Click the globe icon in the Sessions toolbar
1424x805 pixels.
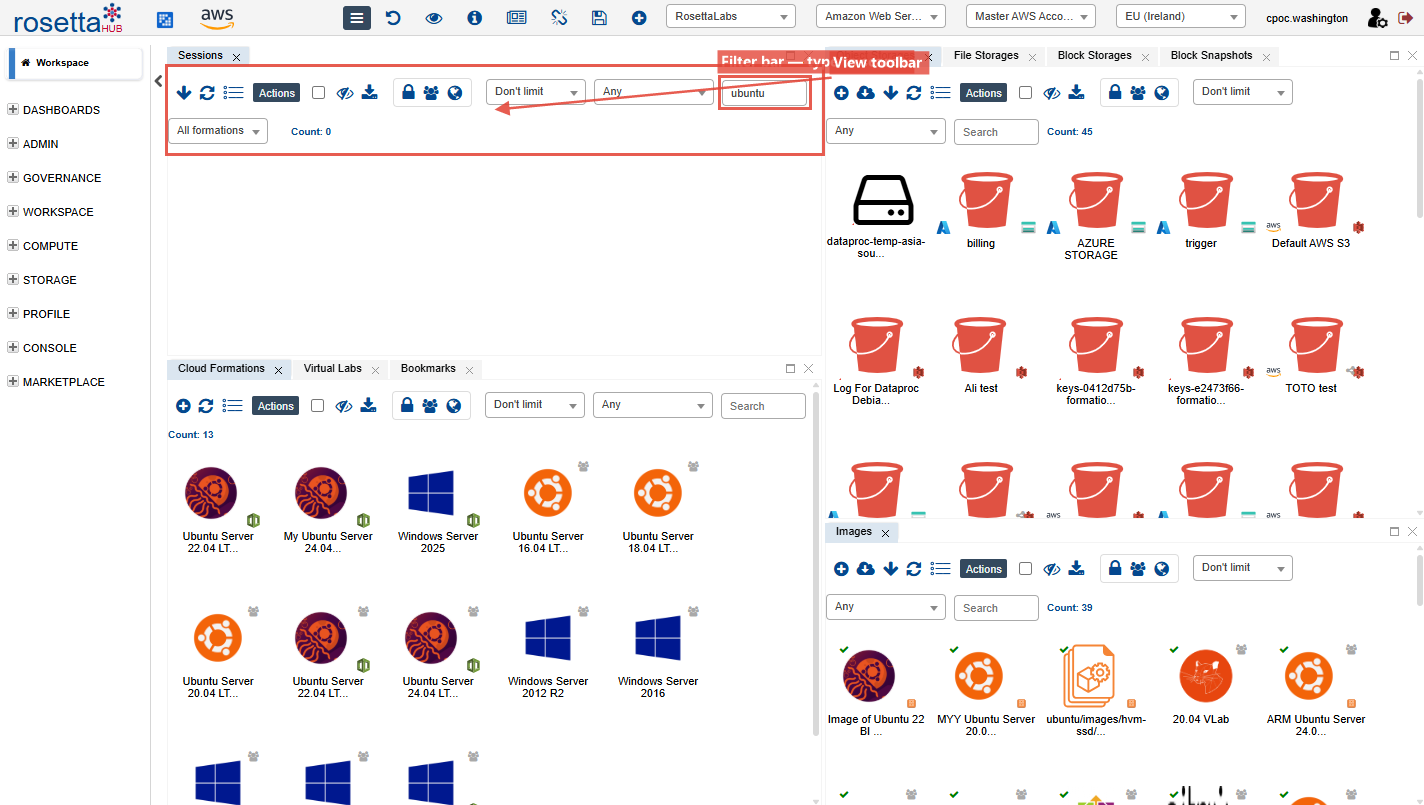[455, 93]
